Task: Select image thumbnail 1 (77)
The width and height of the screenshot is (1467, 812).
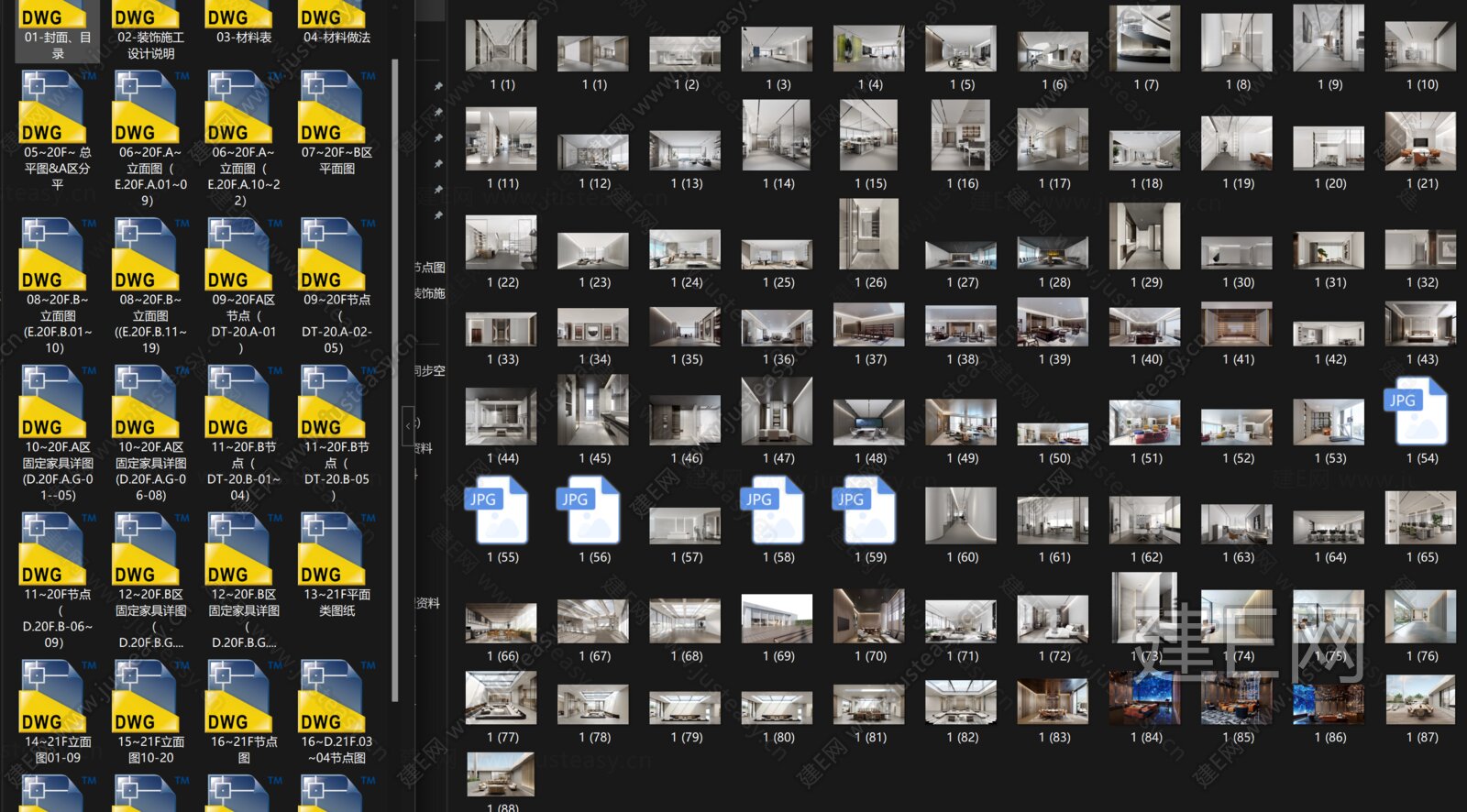Action: [501, 697]
